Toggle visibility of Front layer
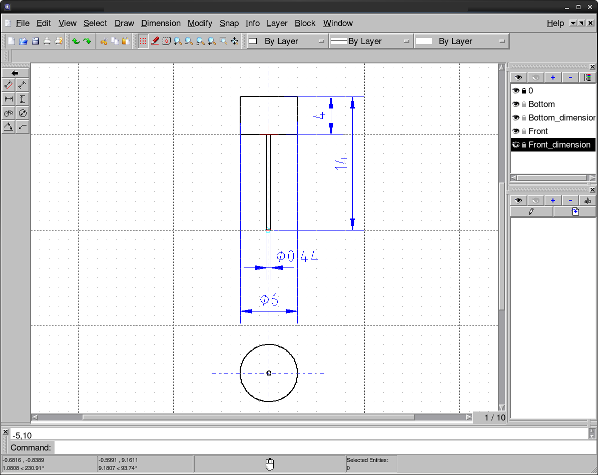 [x=516, y=131]
